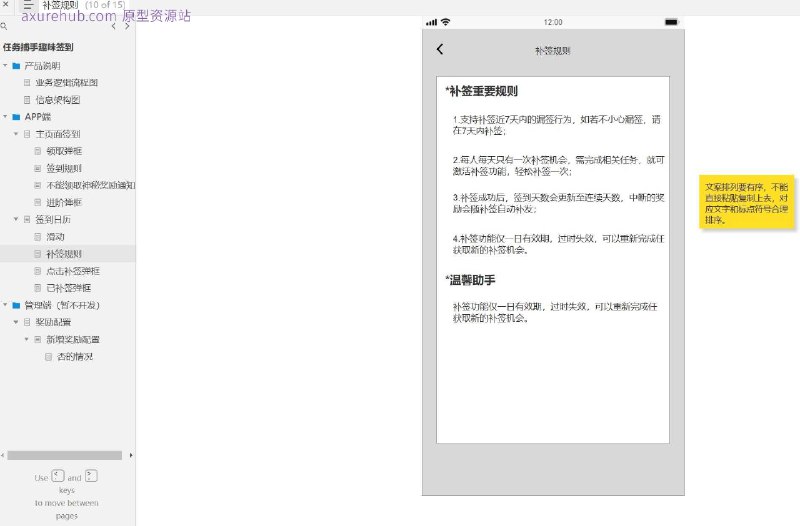800x526 pixels.
Task: Click the signal bars icon in phone status bar
Action: pyautogui.click(x=432, y=22)
